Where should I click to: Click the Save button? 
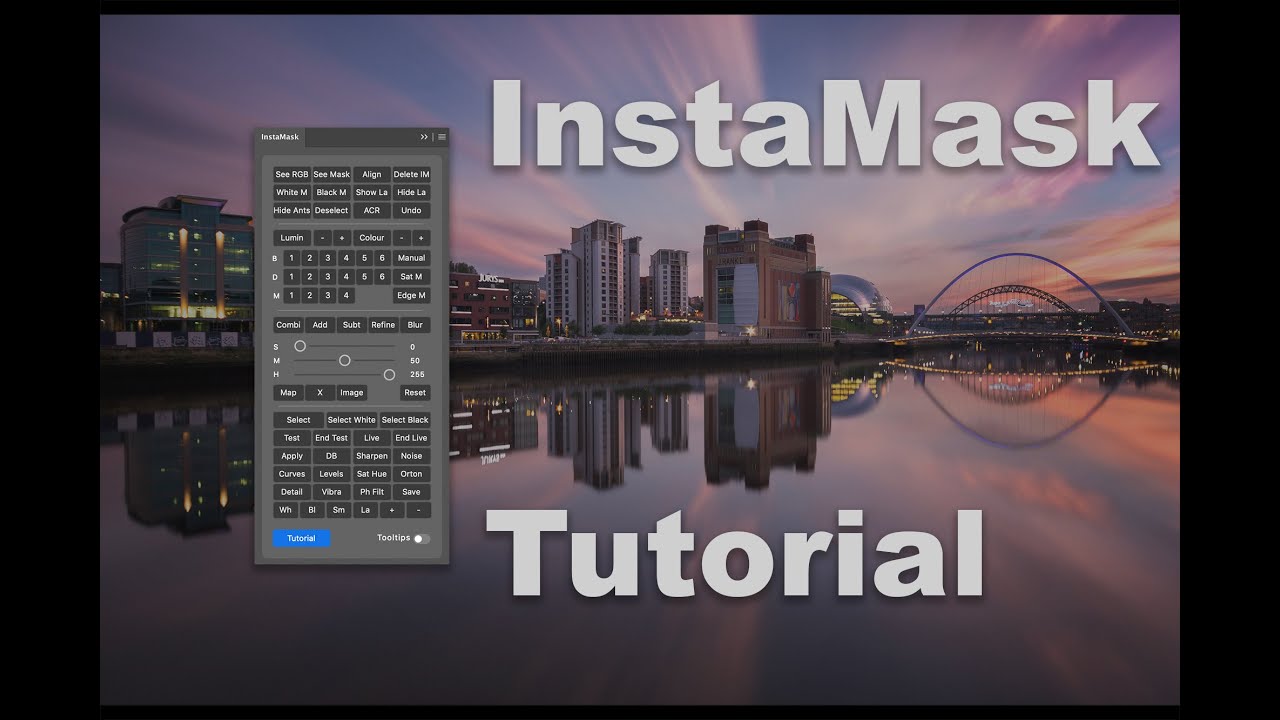pos(412,492)
